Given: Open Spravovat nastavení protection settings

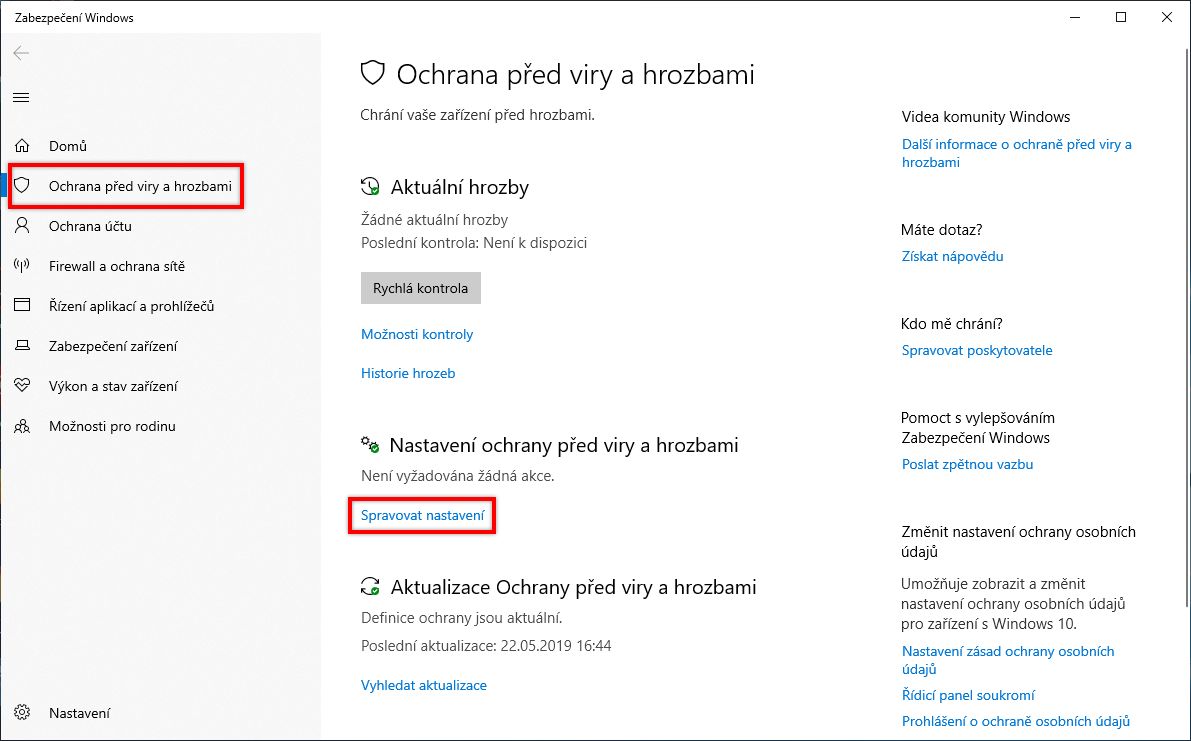Looking at the screenshot, I should pos(421,515).
